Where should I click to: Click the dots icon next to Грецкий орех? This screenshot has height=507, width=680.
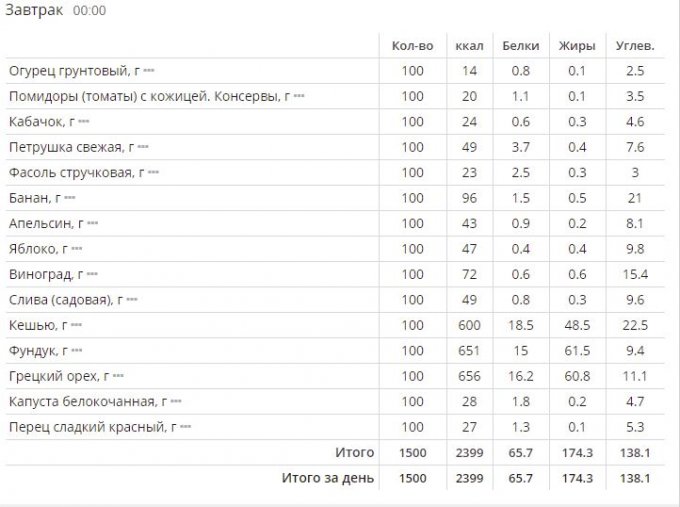118,377
